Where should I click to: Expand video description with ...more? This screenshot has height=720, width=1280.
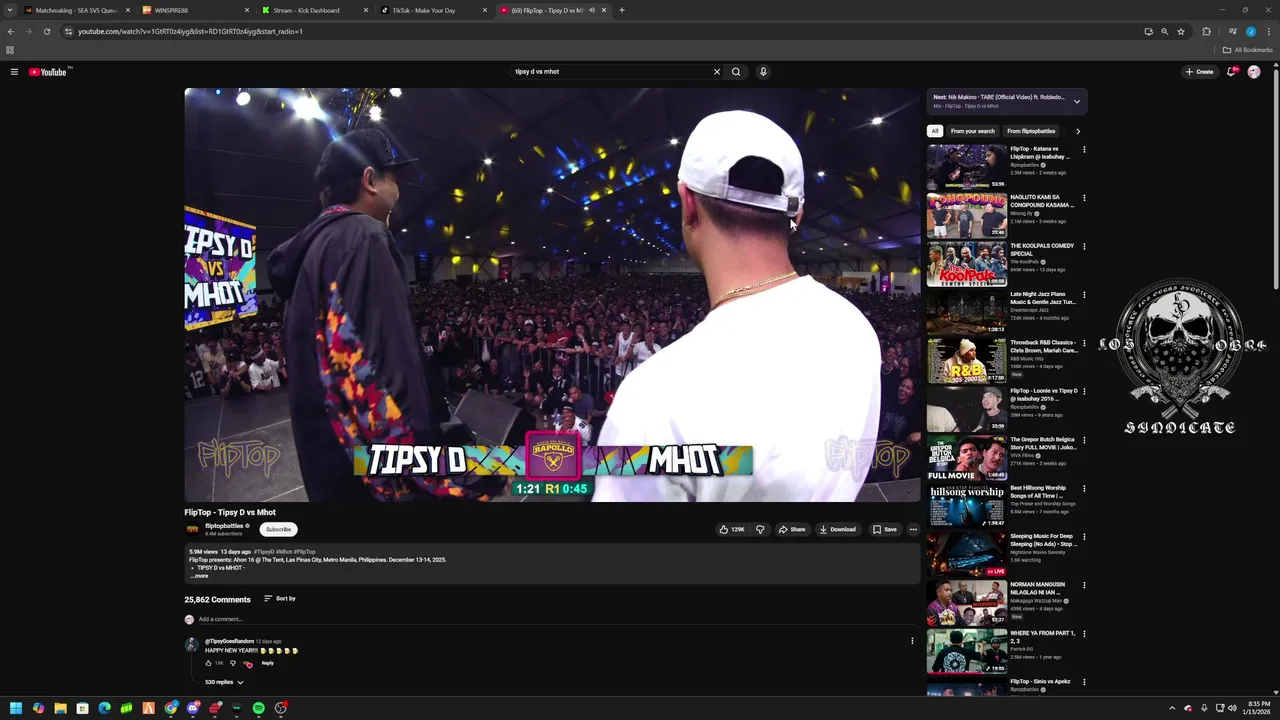click(x=200, y=576)
